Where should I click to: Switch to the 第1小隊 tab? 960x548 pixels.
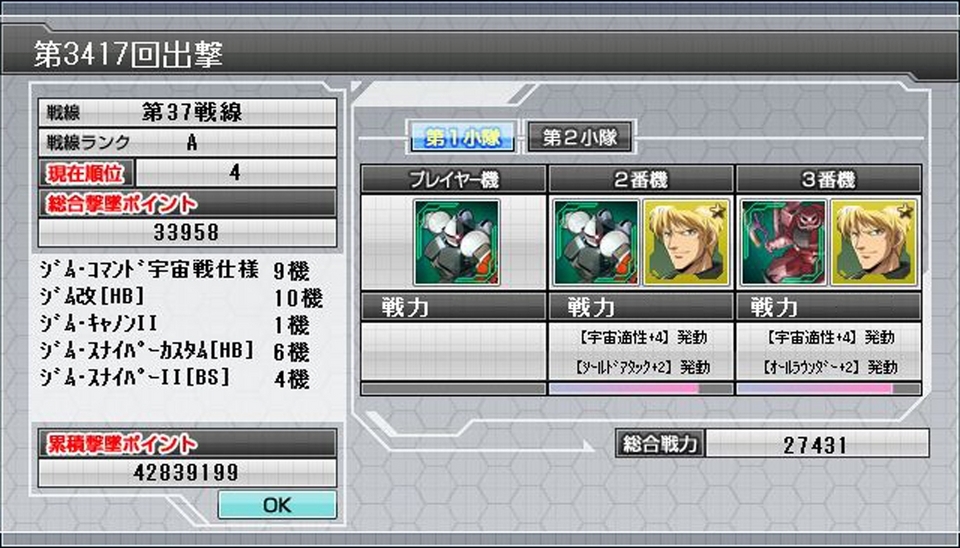pos(463,137)
